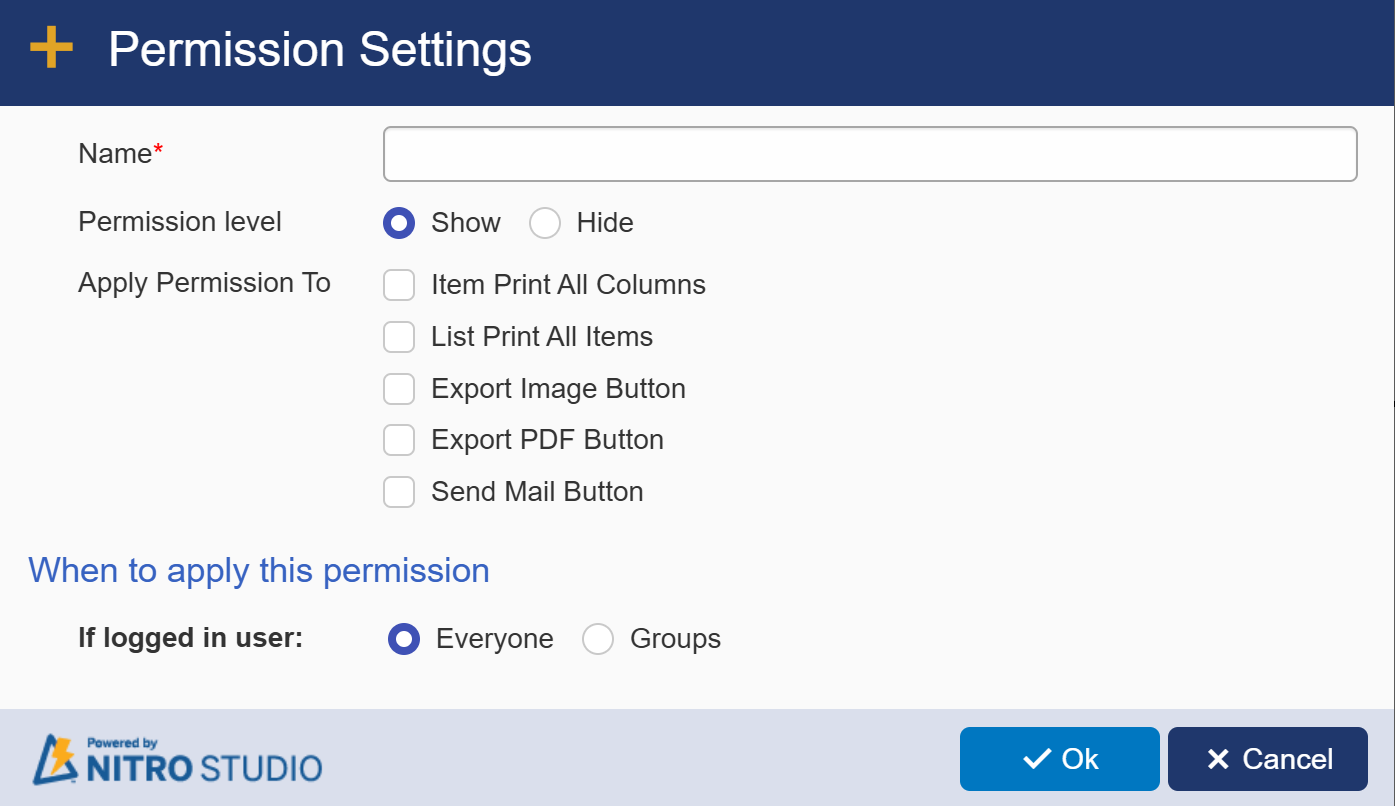Click the 'Apply Permission To' label
Image resolution: width=1395 pixels, height=806 pixels.
click(204, 284)
